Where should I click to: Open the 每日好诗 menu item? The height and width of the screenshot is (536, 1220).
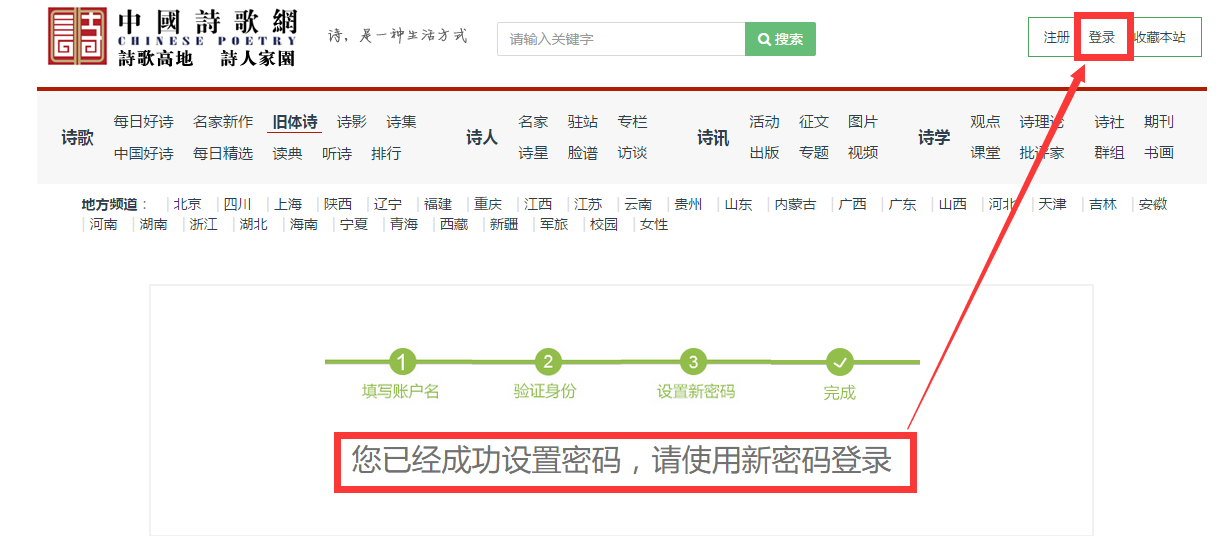pyautogui.click(x=143, y=122)
